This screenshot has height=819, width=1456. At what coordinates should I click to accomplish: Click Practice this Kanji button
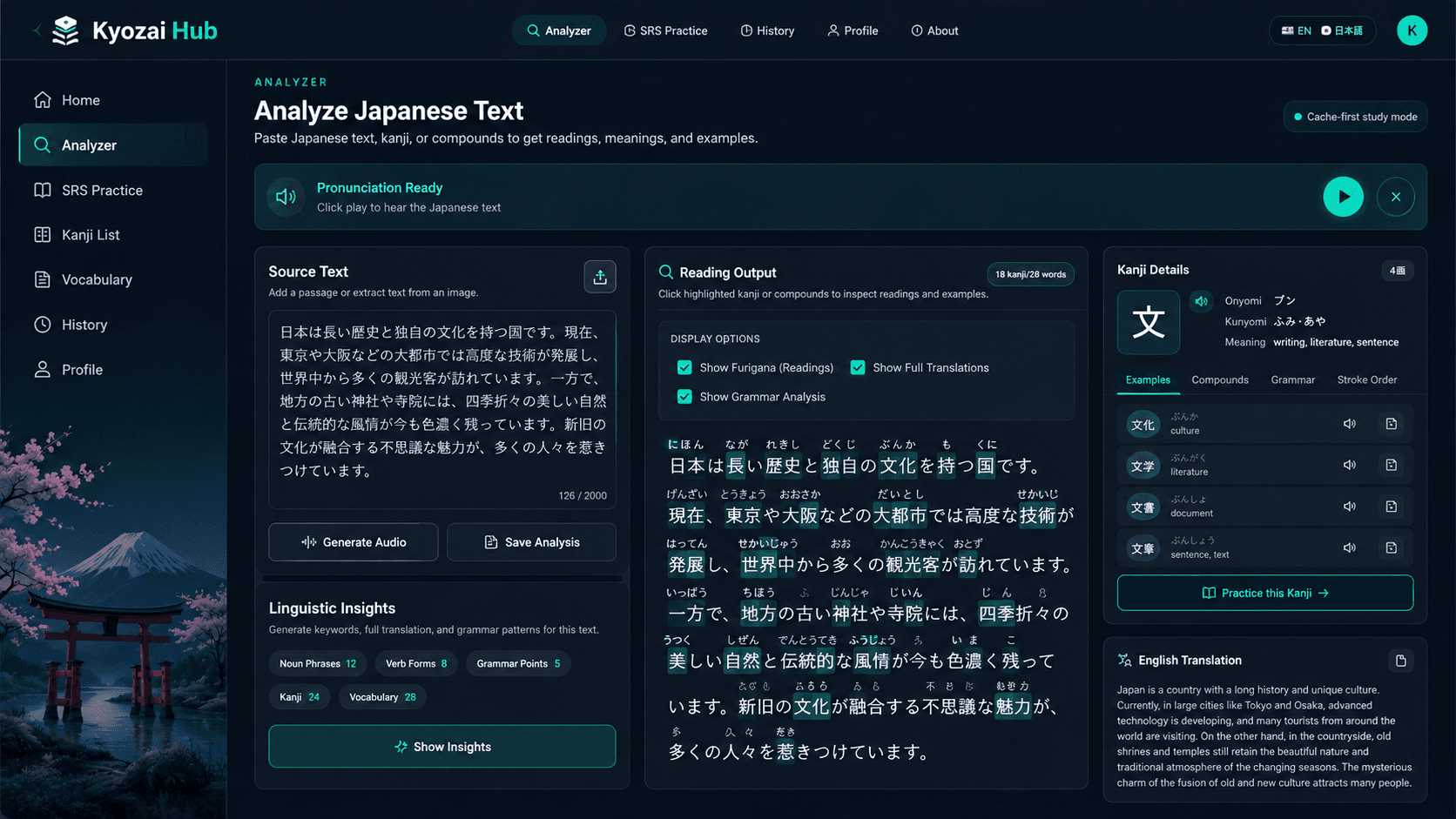(1264, 593)
